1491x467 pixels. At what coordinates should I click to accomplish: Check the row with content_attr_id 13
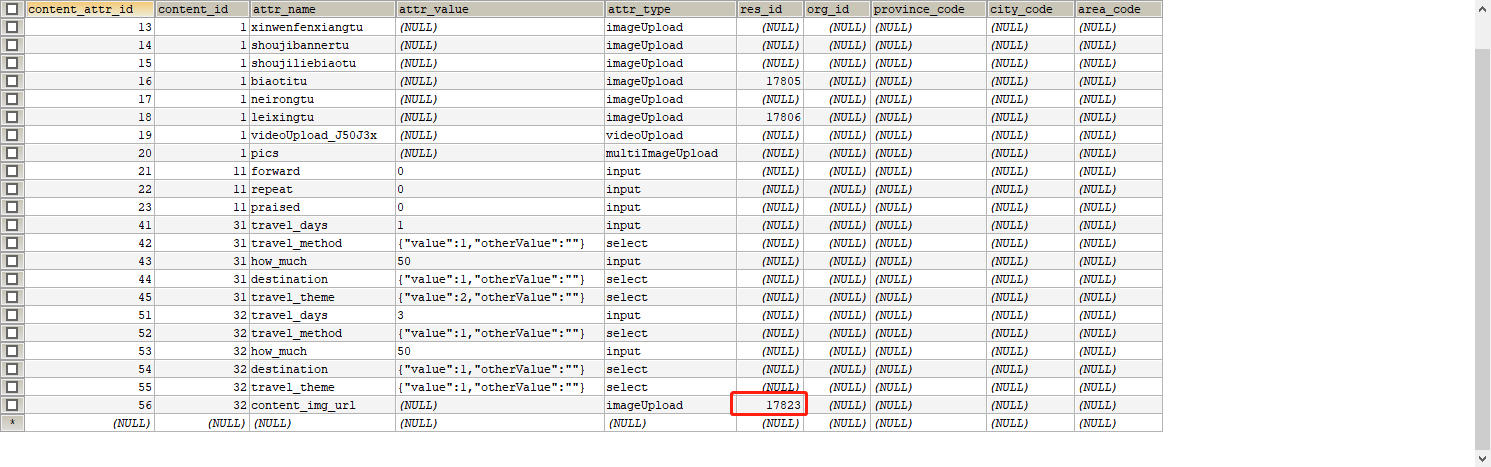(x=12, y=27)
